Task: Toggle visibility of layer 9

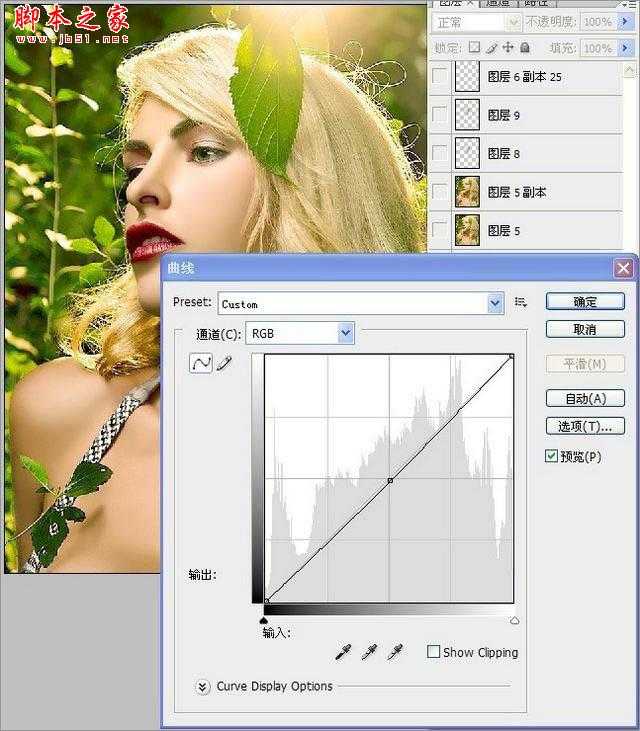Action: (439, 114)
